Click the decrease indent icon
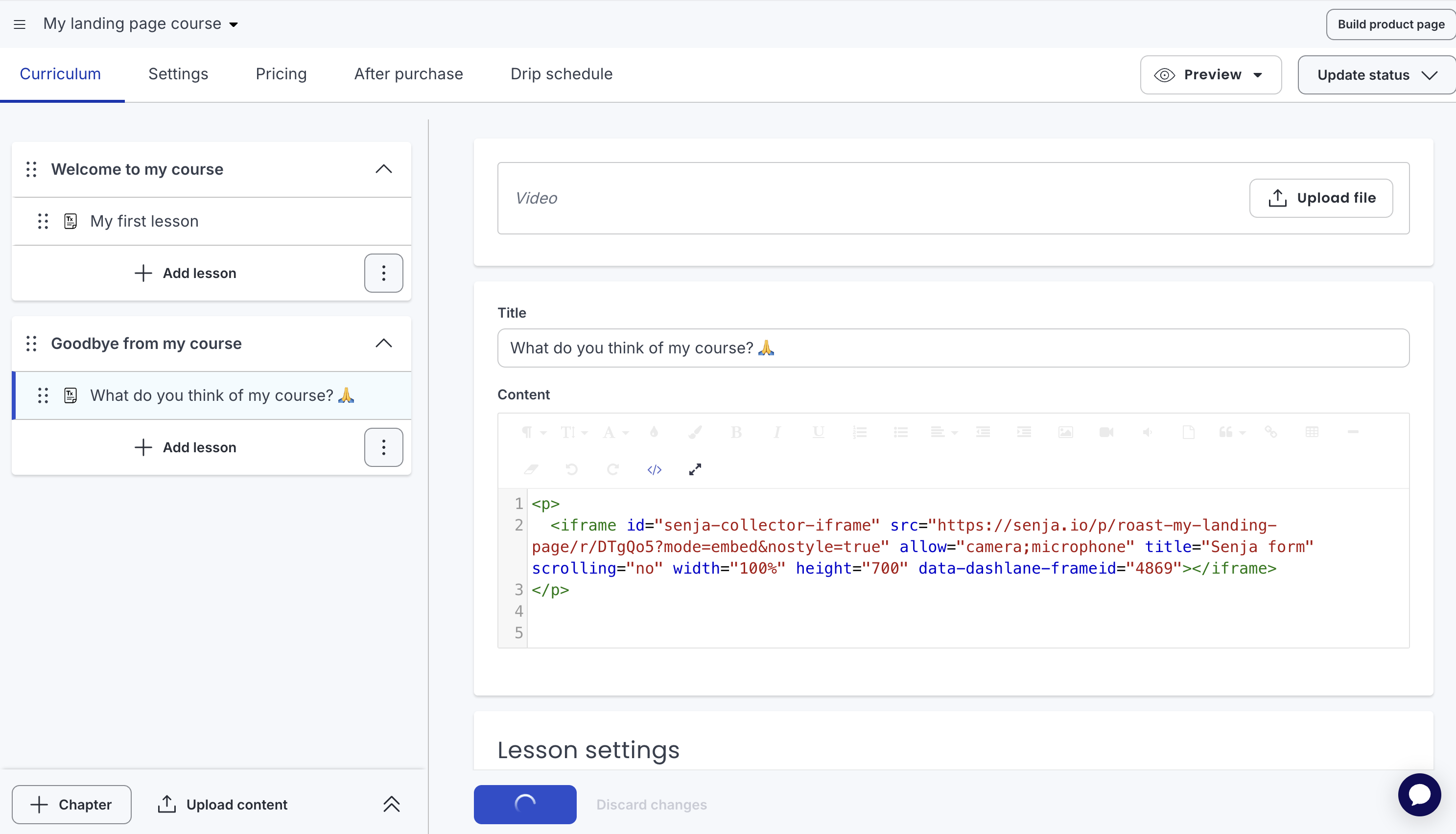Screen dimensions: 1456x834 [x=983, y=433]
